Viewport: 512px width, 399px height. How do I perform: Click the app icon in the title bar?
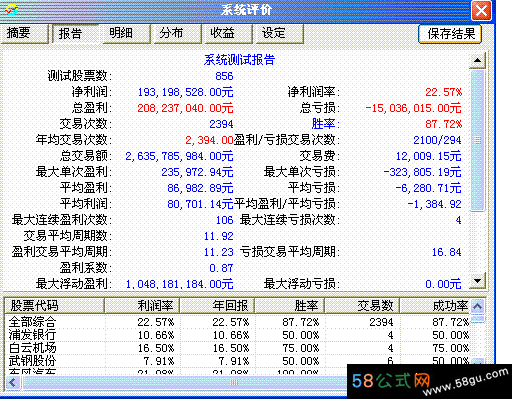12,10
